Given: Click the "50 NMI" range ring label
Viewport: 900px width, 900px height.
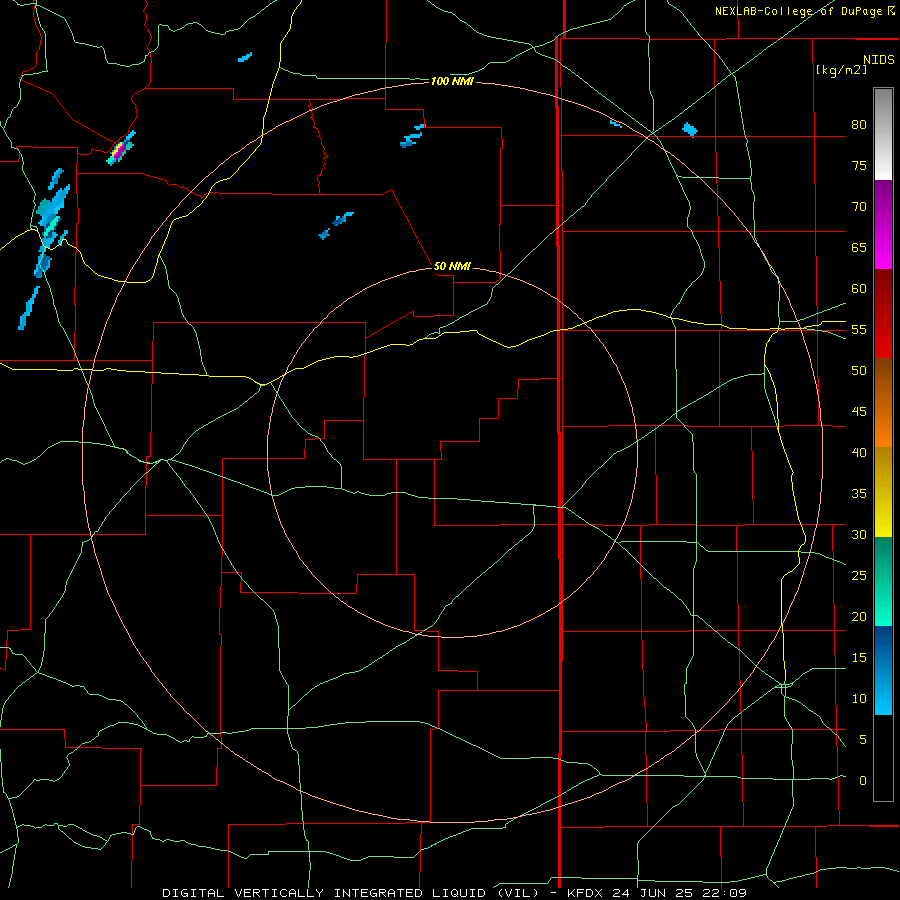Looking at the screenshot, I should [452, 266].
